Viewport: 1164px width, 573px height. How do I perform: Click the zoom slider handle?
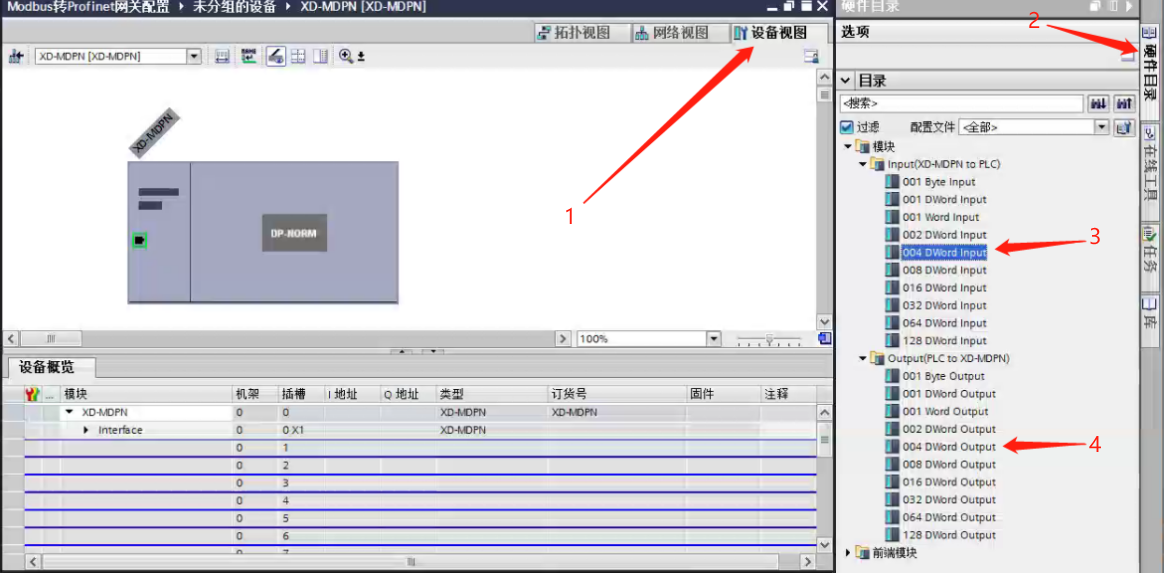coord(770,339)
